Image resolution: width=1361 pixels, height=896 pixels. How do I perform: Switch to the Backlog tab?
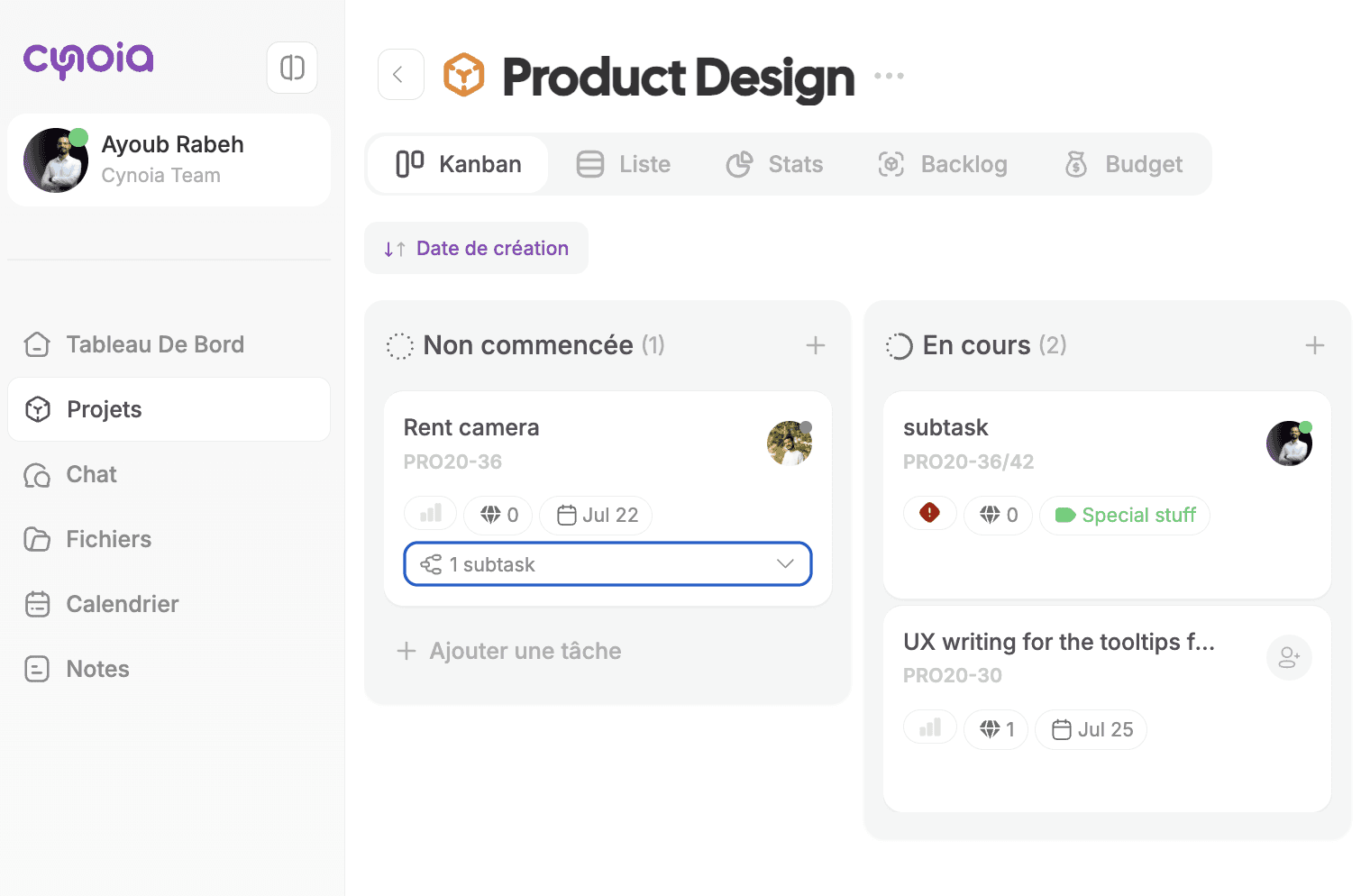[943, 164]
